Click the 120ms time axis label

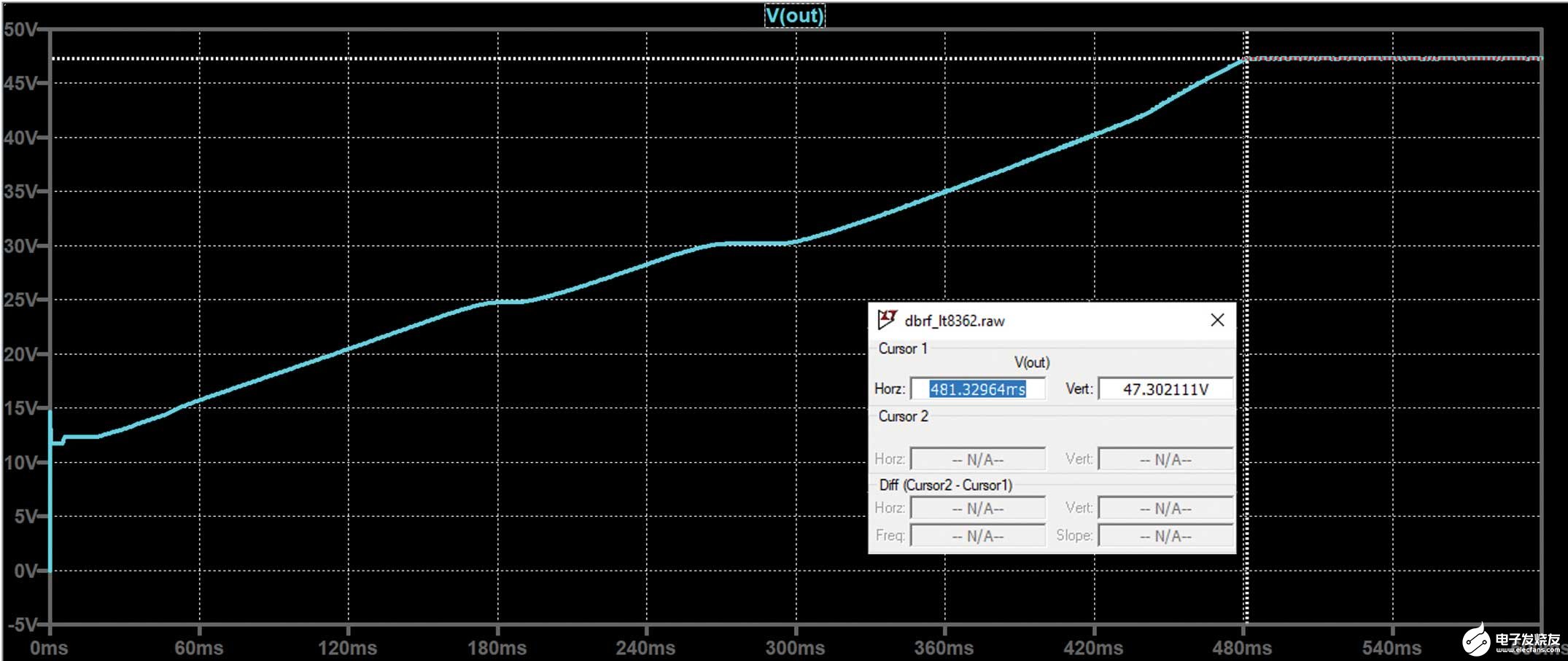(x=347, y=648)
